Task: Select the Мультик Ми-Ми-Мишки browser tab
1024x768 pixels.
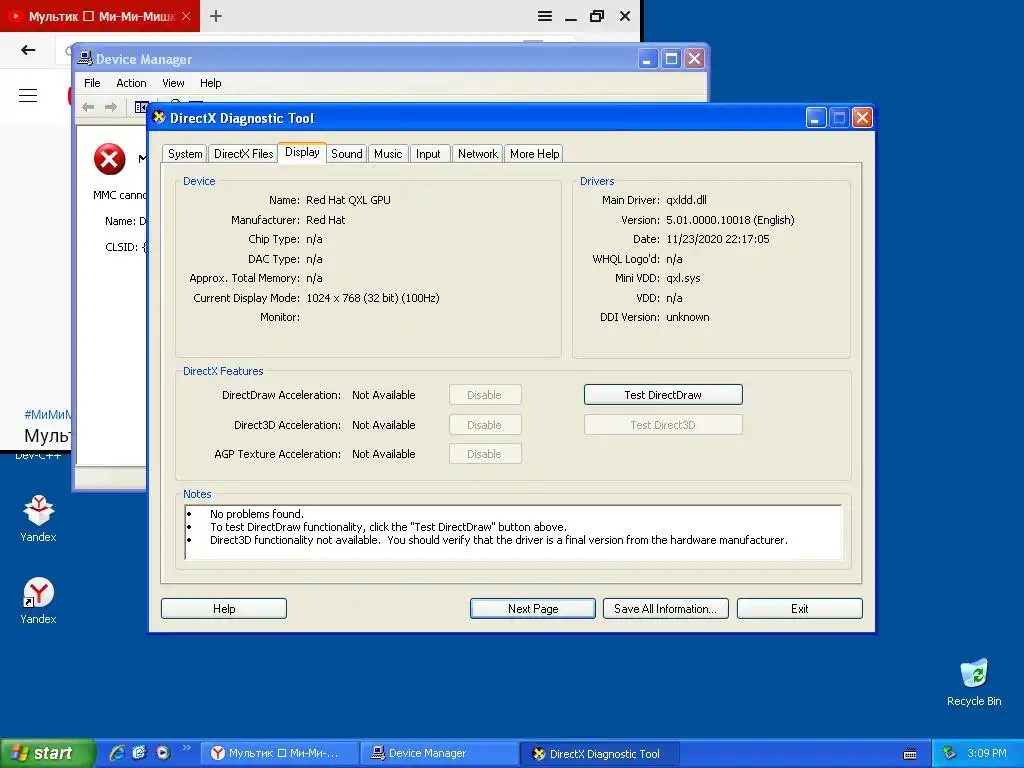Action: click(x=100, y=16)
